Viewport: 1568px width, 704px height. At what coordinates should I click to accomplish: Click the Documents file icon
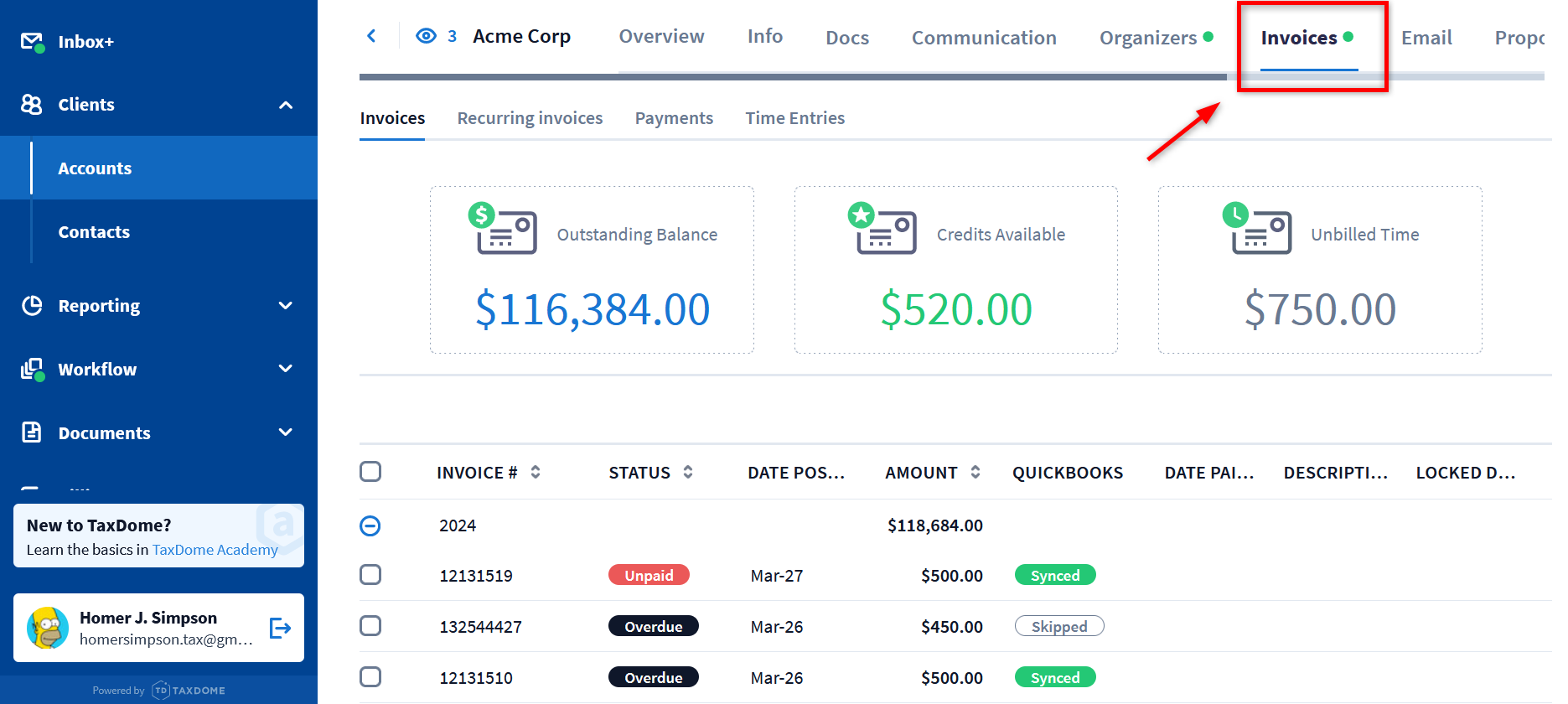click(32, 432)
